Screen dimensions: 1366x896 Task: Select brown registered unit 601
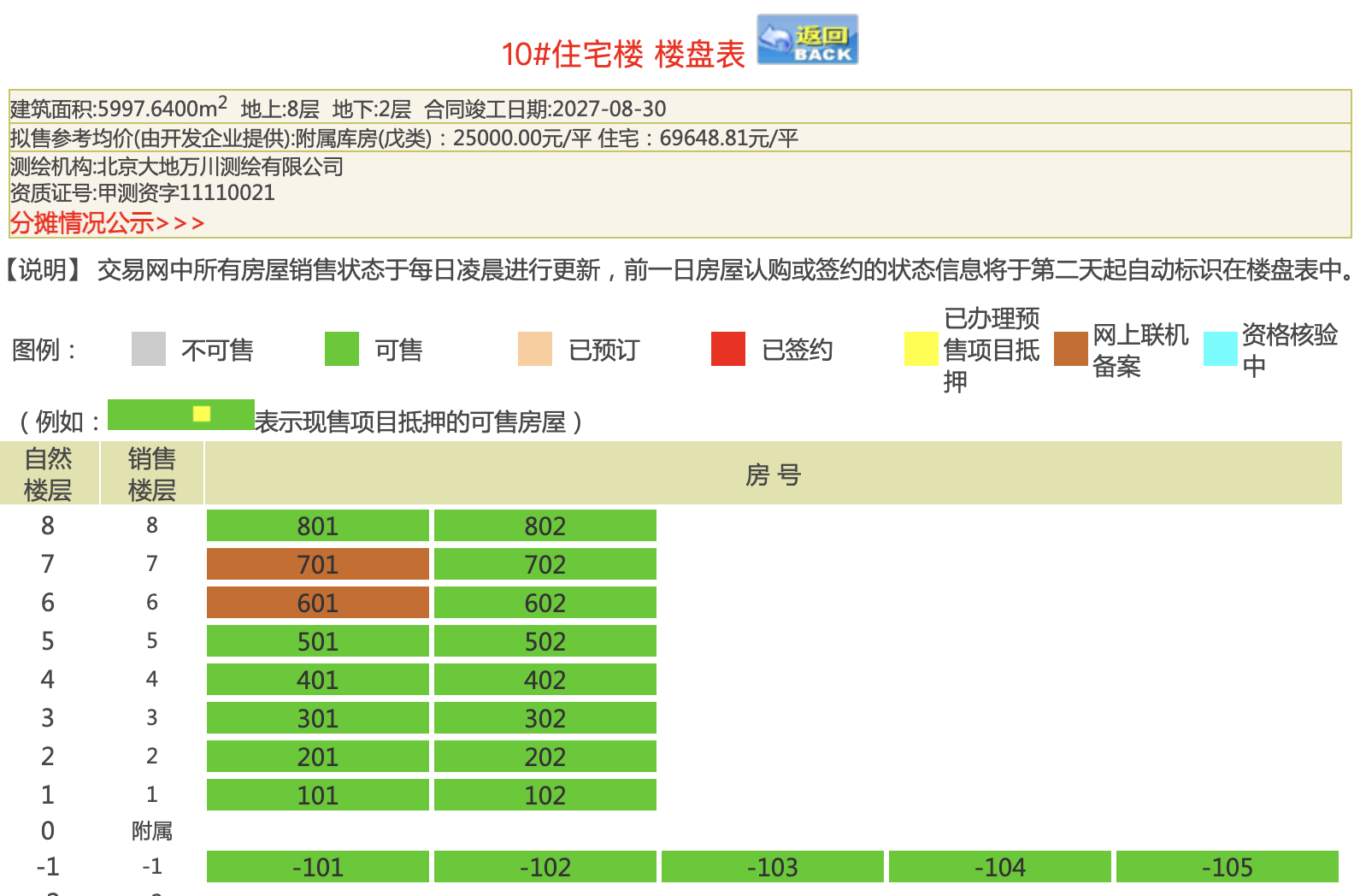tap(317, 603)
